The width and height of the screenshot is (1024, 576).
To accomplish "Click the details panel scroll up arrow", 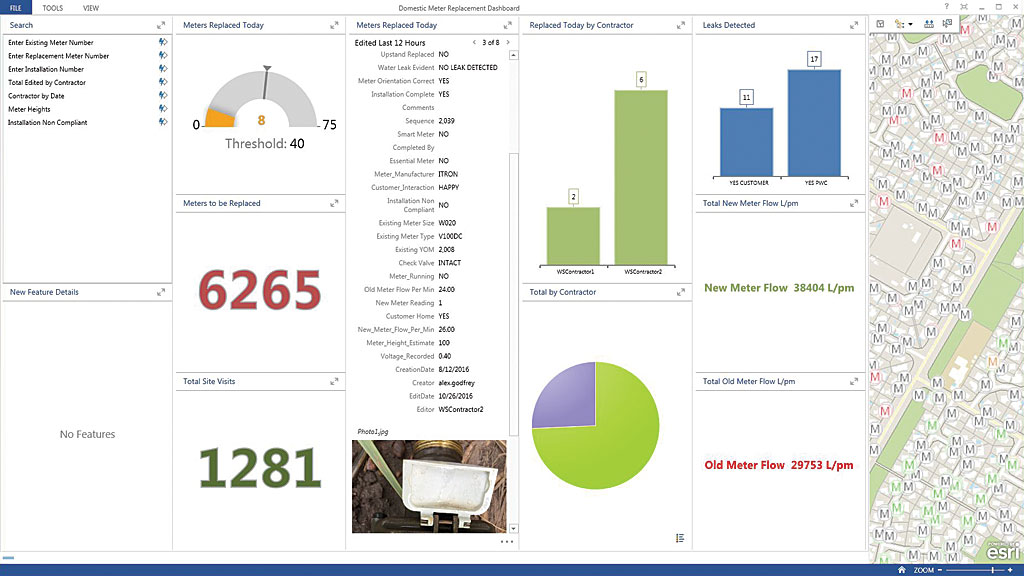I will pyautogui.click(x=513, y=55).
